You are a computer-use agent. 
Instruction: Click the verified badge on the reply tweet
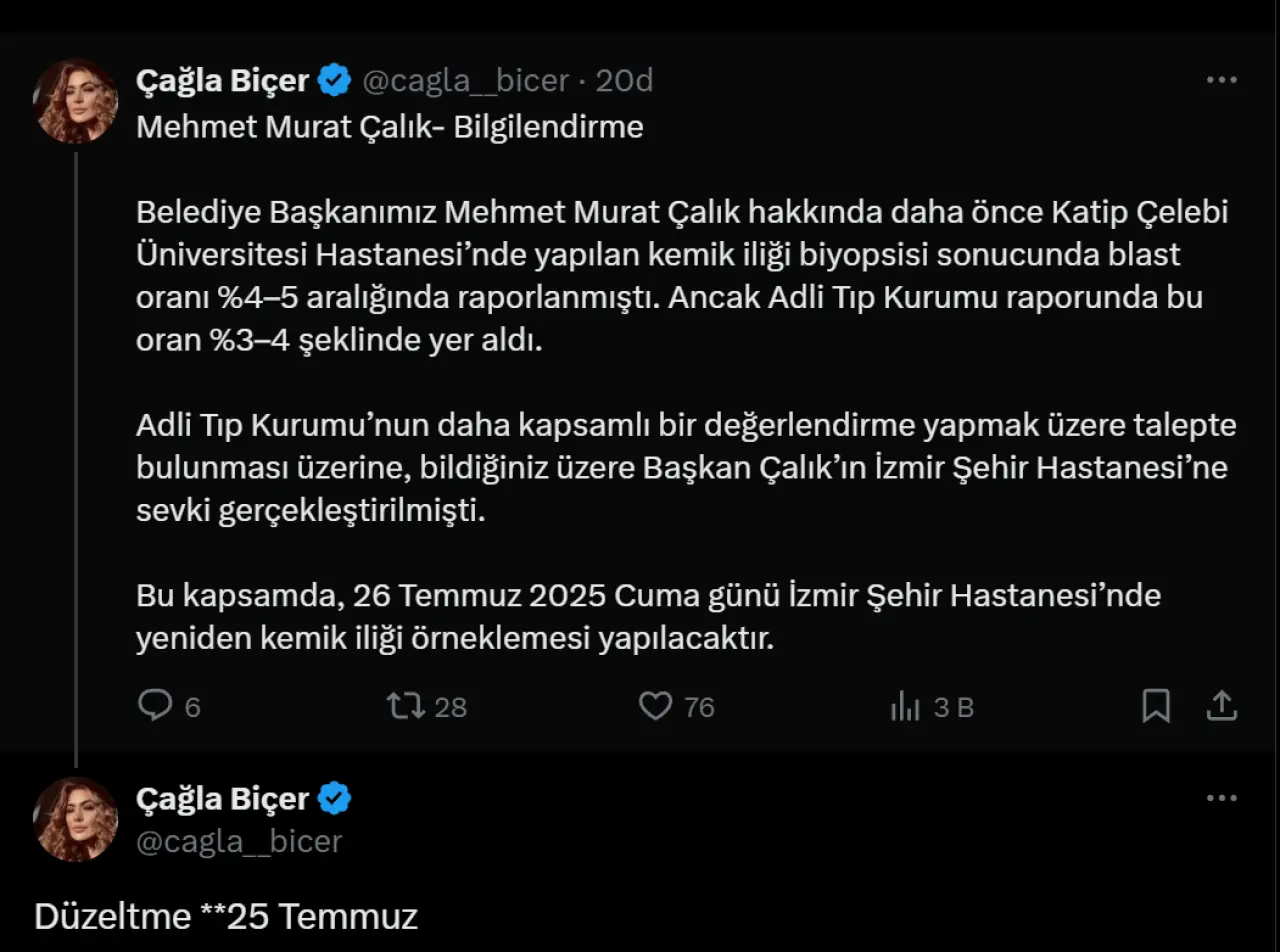335,799
